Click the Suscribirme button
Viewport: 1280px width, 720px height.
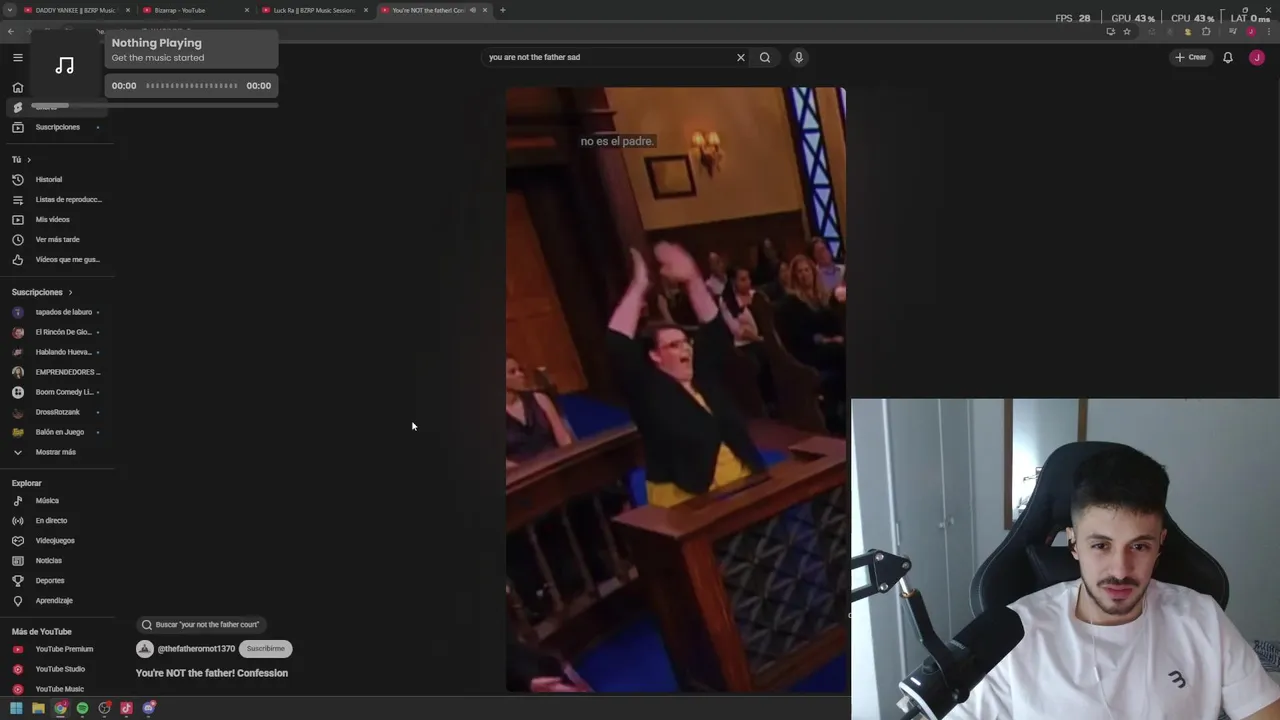265,649
